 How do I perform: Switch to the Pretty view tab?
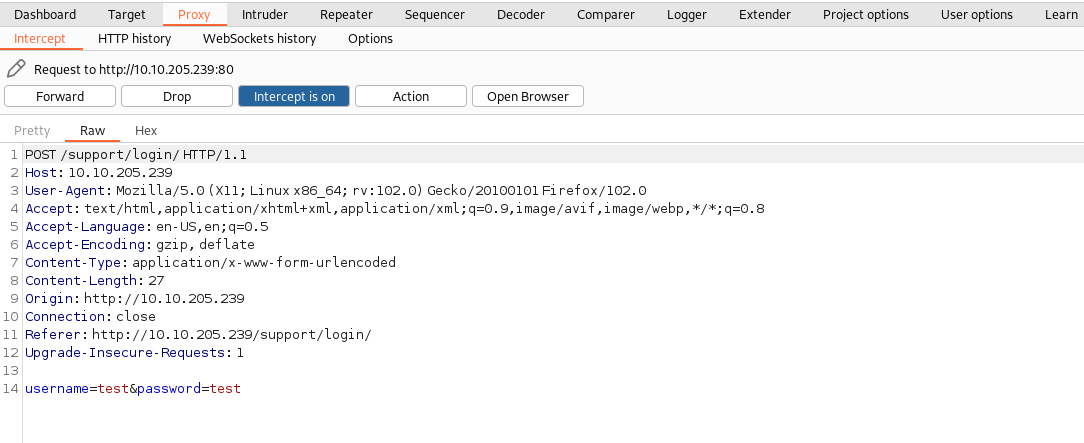tap(32, 130)
